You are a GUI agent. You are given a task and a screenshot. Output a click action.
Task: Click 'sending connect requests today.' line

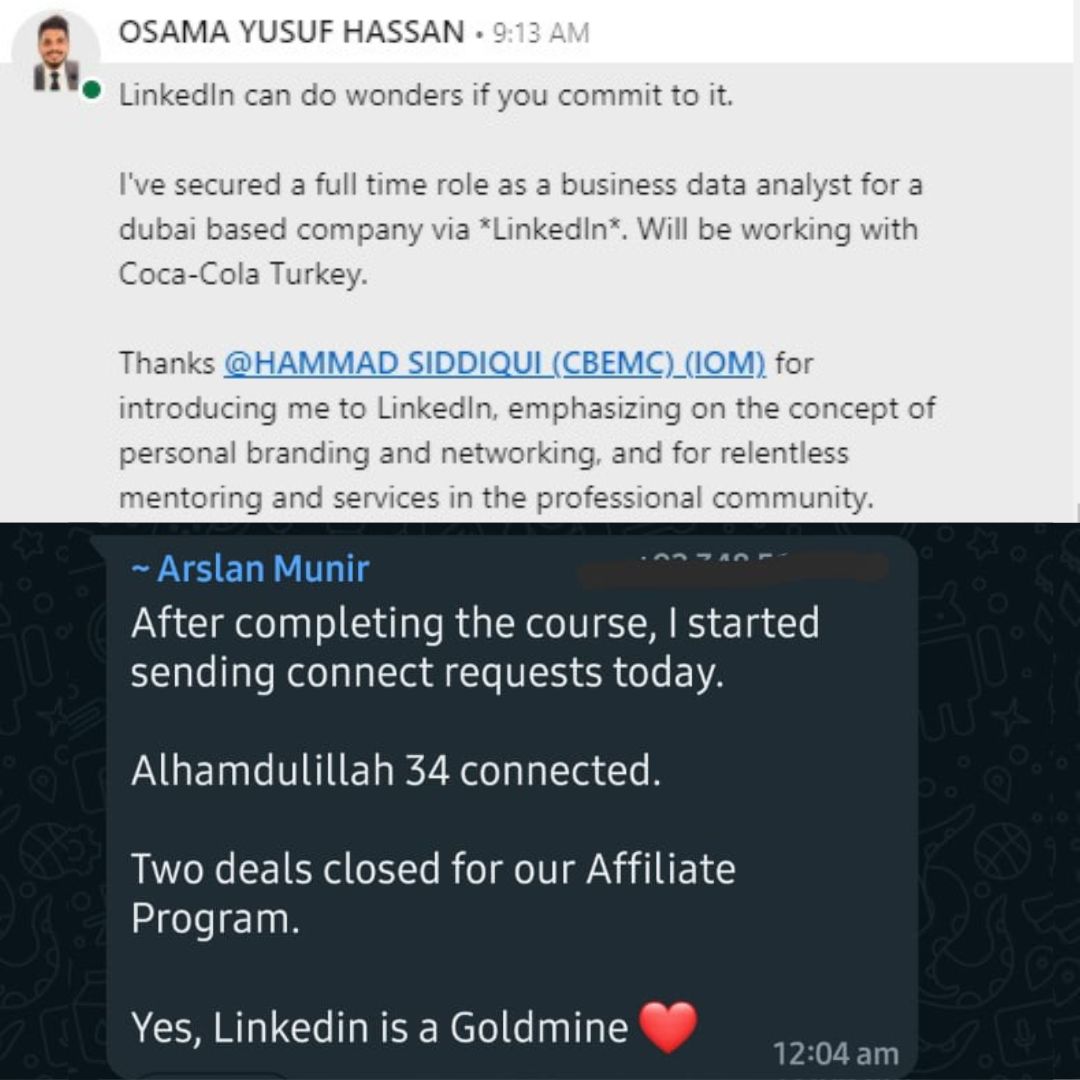click(x=427, y=672)
